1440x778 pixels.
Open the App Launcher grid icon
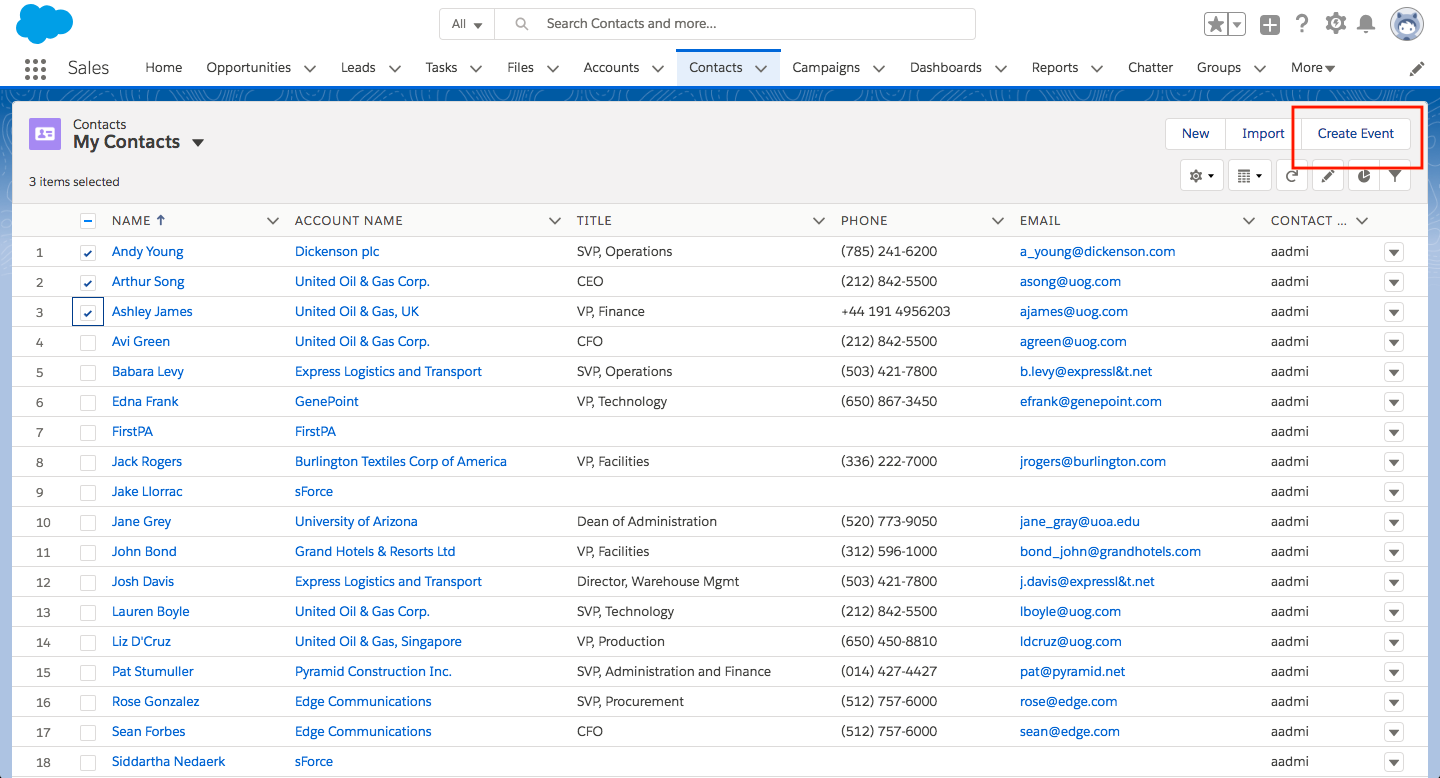click(x=35, y=68)
